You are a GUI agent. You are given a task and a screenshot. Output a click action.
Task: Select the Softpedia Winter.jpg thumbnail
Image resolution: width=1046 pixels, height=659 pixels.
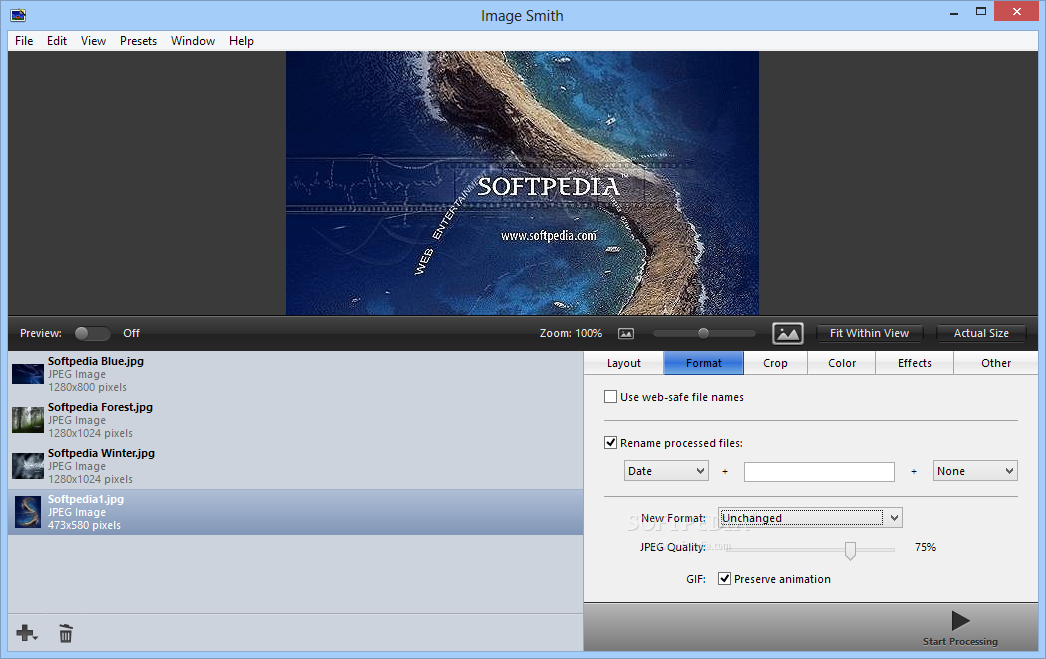coord(27,466)
